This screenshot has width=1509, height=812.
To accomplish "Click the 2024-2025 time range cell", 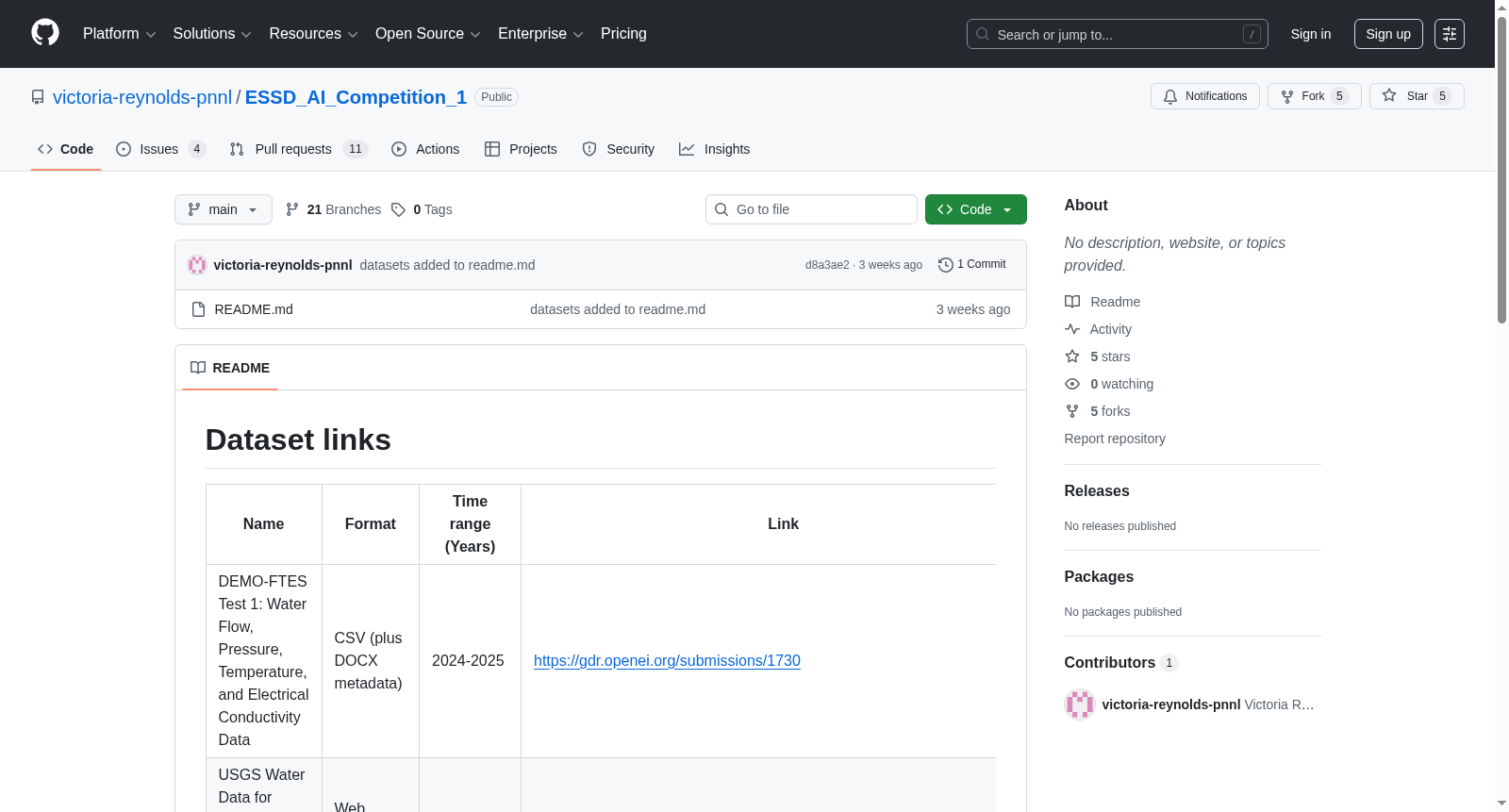I will [x=470, y=661].
